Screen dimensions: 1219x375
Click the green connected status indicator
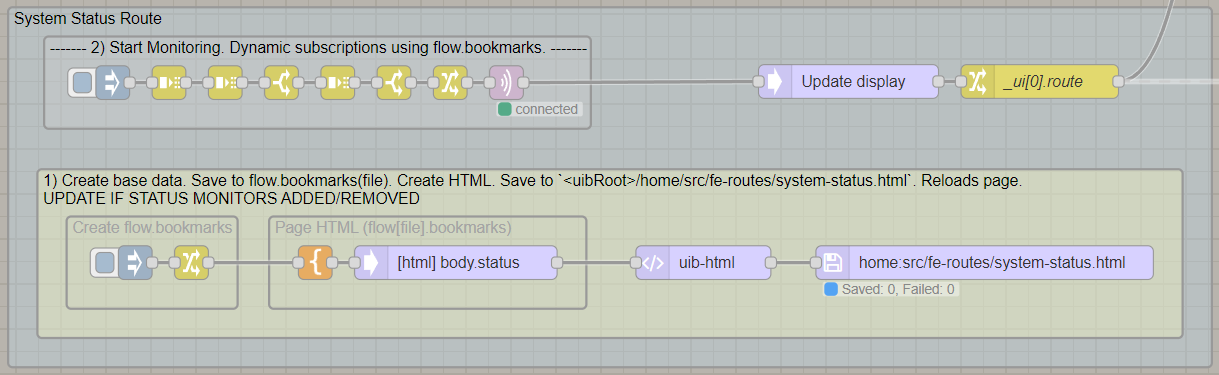coord(504,109)
